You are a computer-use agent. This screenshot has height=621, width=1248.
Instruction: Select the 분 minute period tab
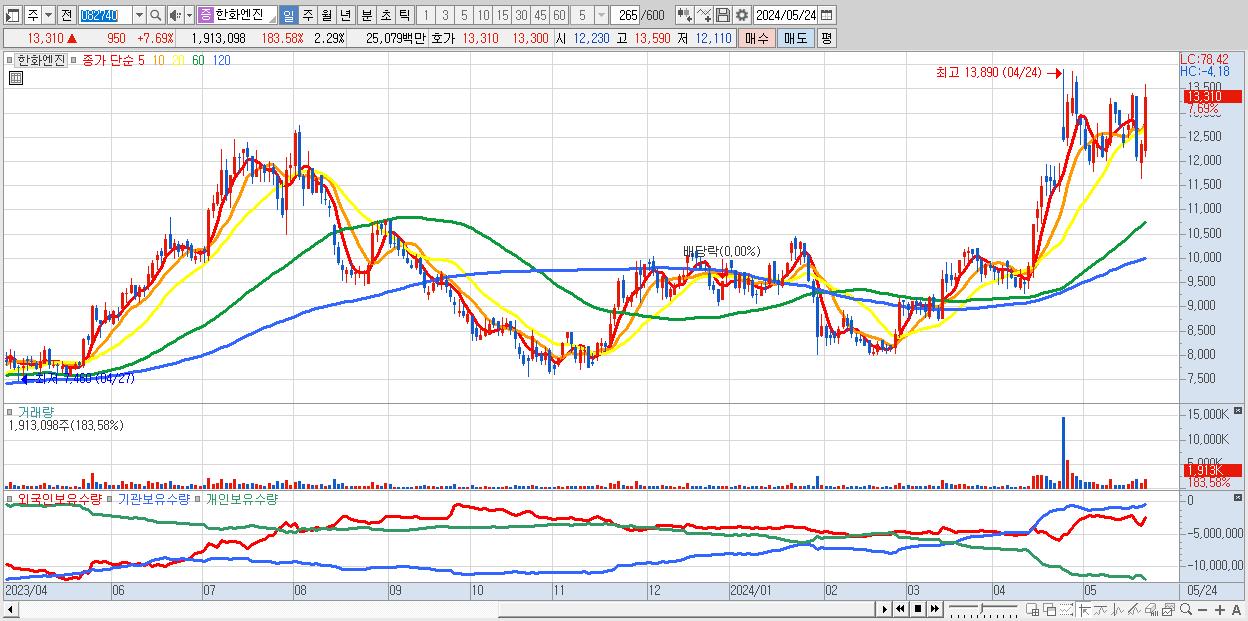pos(366,15)
